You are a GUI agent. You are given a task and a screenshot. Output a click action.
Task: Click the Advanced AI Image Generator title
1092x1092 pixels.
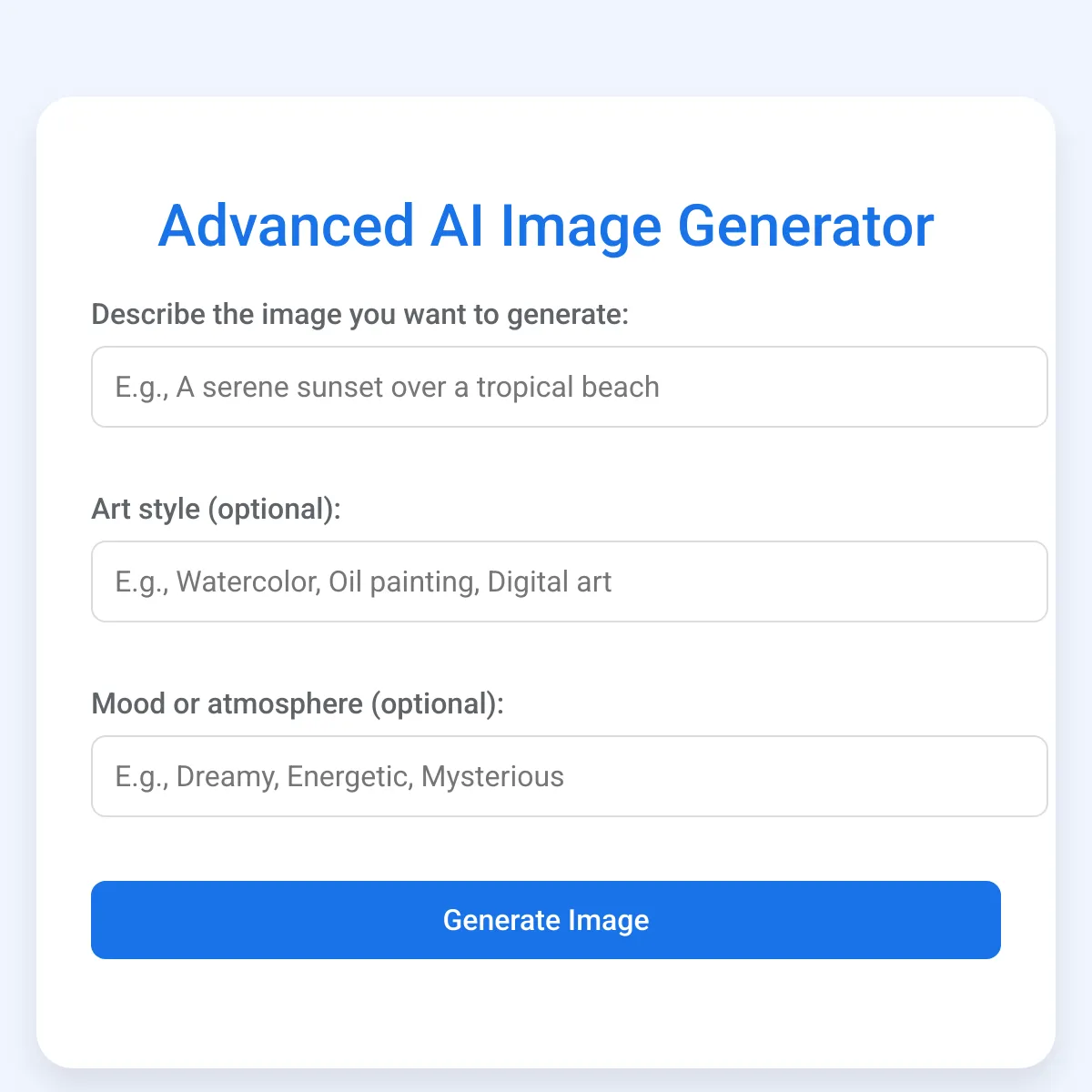(x=546, y=225)
